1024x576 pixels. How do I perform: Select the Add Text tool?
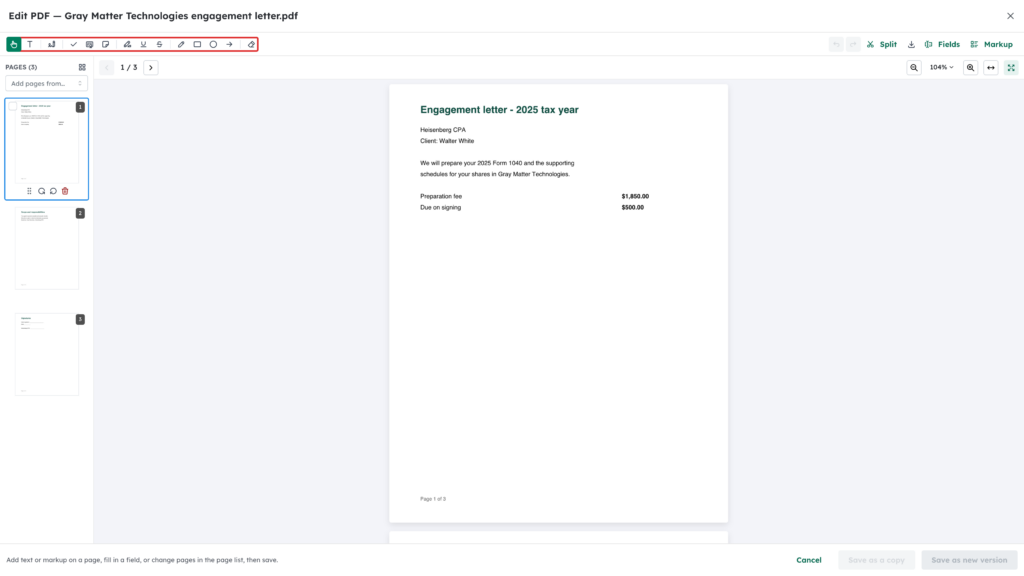click(x=30, y=44)
